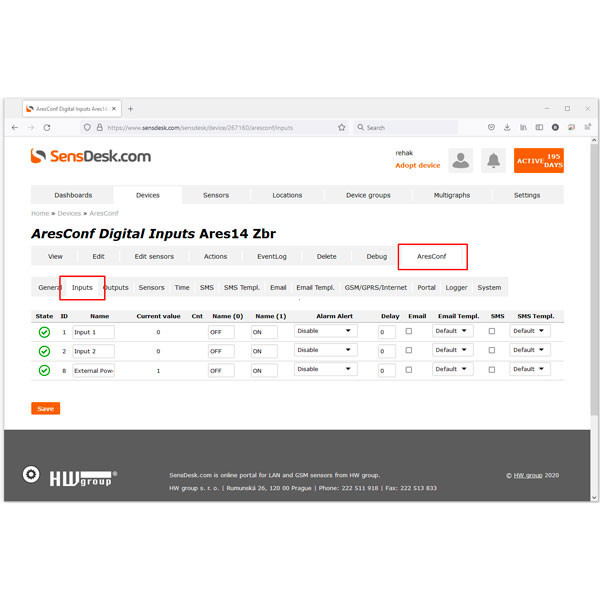
Task: Switch to the Outputs tab
Action: click(117, 287)
